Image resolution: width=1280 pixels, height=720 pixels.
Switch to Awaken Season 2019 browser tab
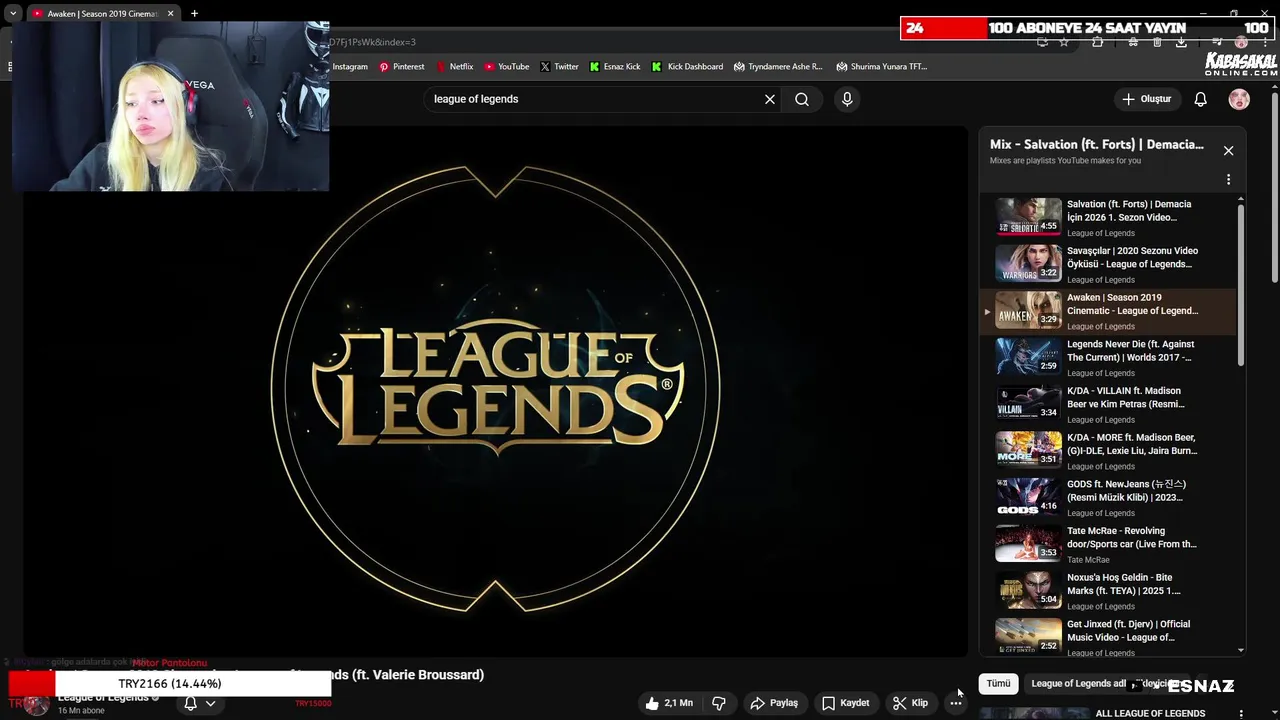point(102,13)
